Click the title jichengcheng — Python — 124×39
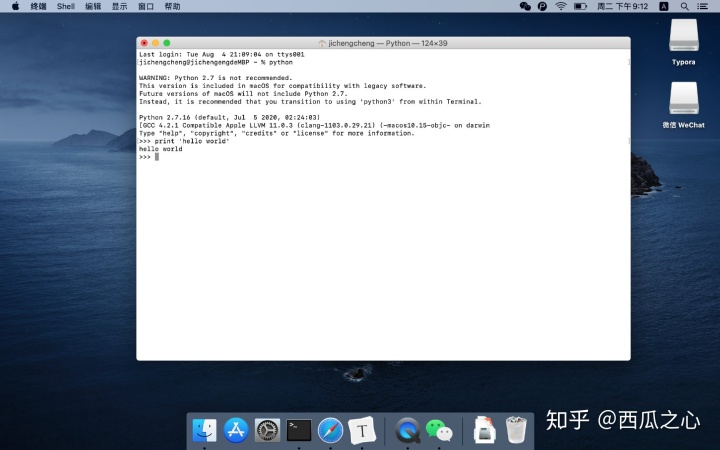 [x=388, y=43]
